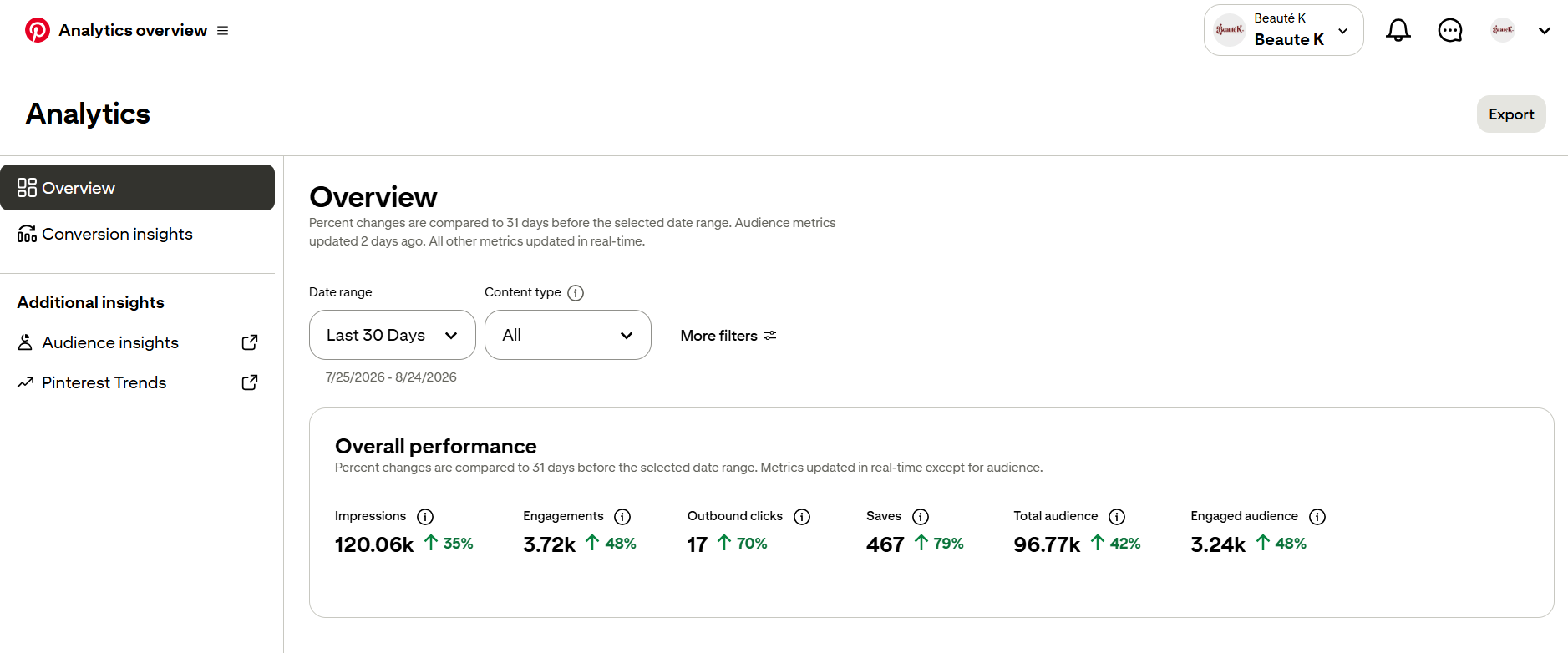Open Conversion insights in sidebar

[137, 234]
